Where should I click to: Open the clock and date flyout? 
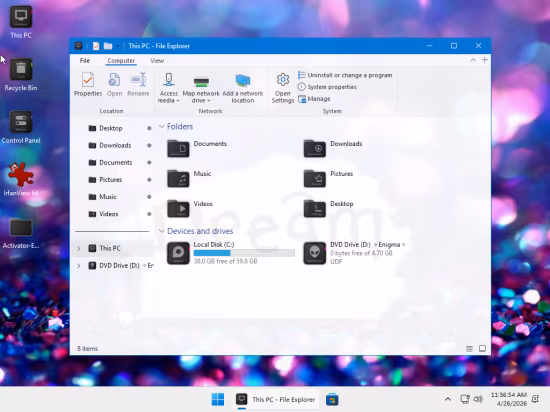coord(509,399)
